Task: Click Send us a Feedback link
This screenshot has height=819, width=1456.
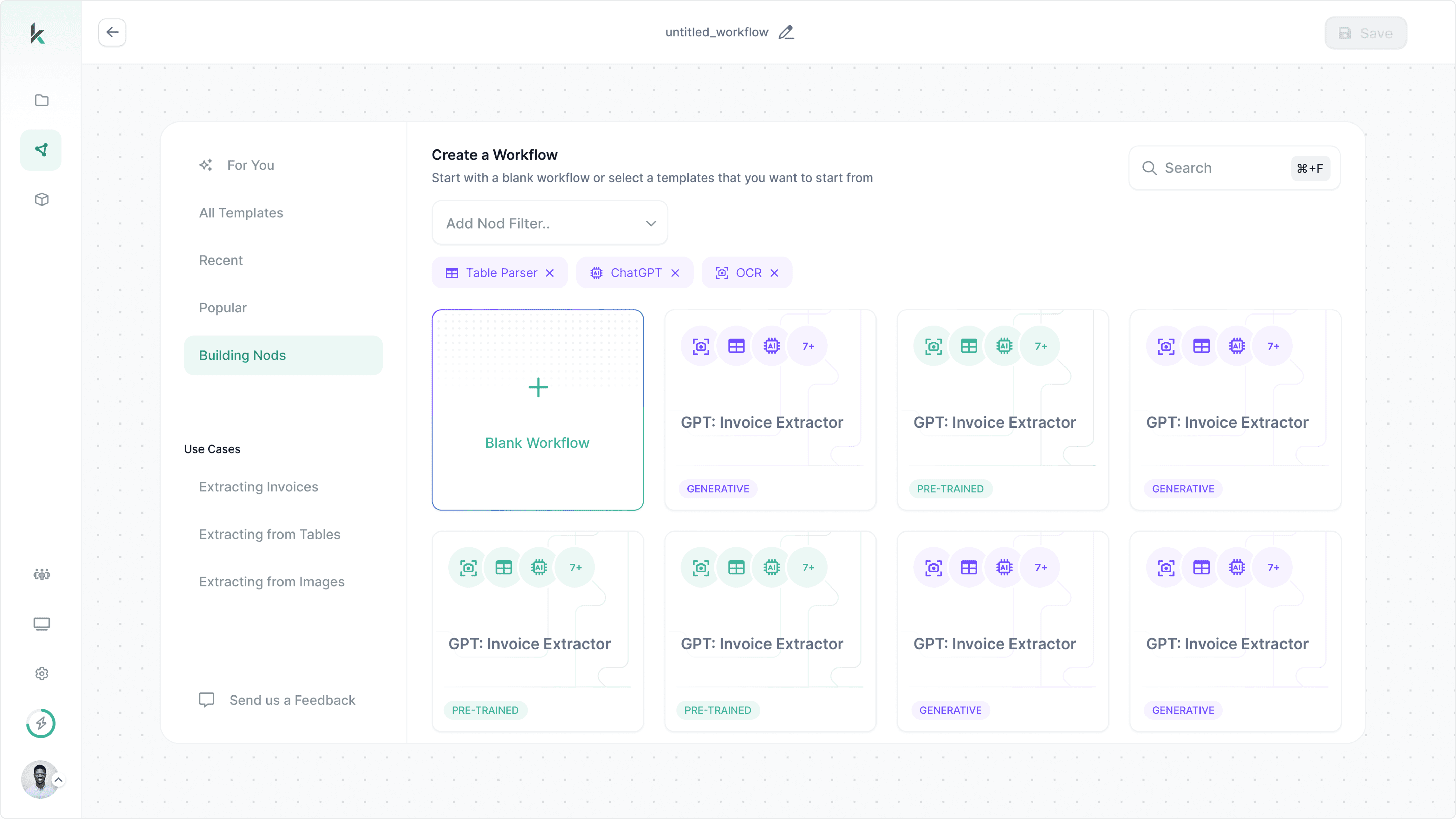Action: click(x=292, y=700)
